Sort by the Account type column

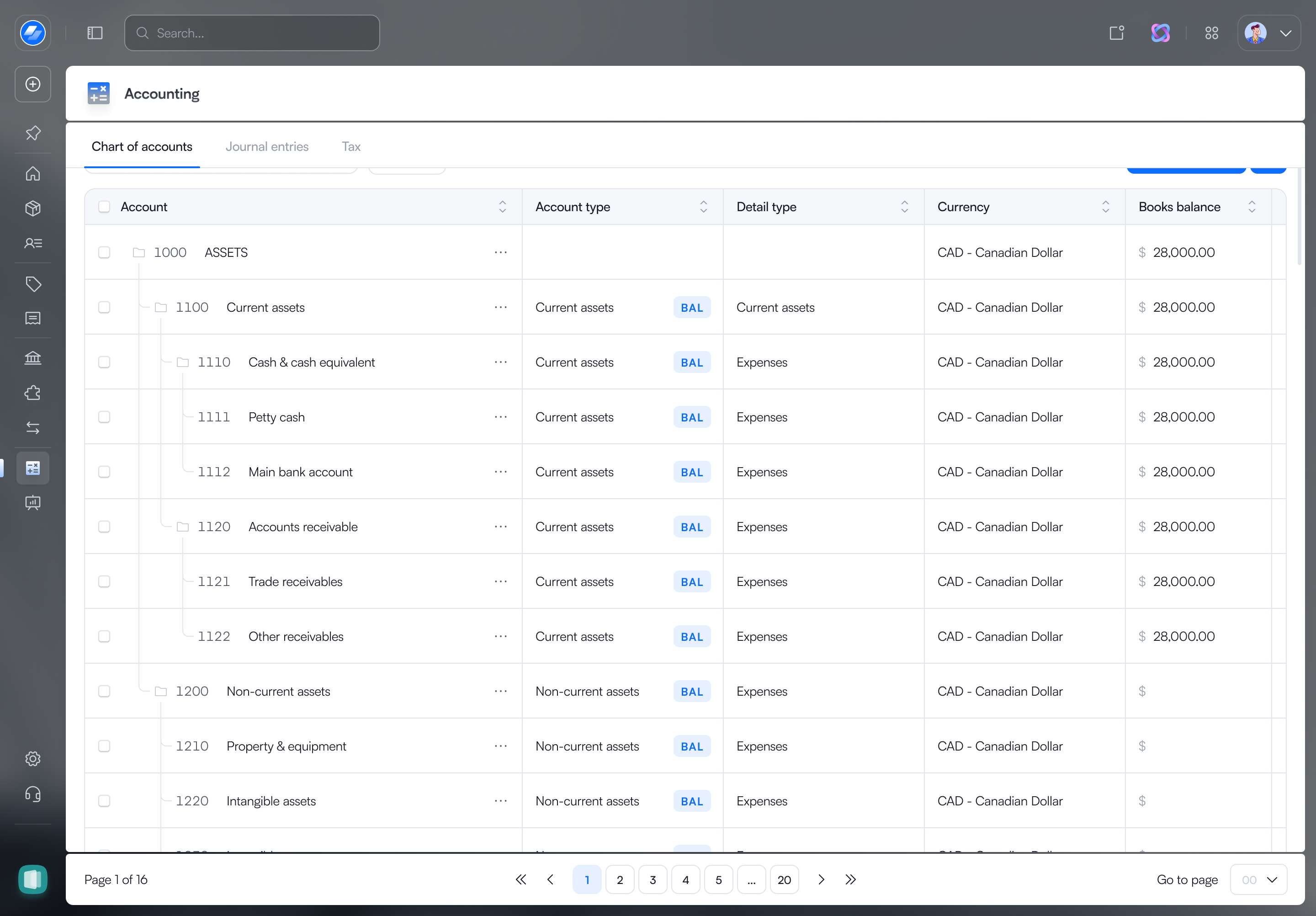tap(703, 206)
